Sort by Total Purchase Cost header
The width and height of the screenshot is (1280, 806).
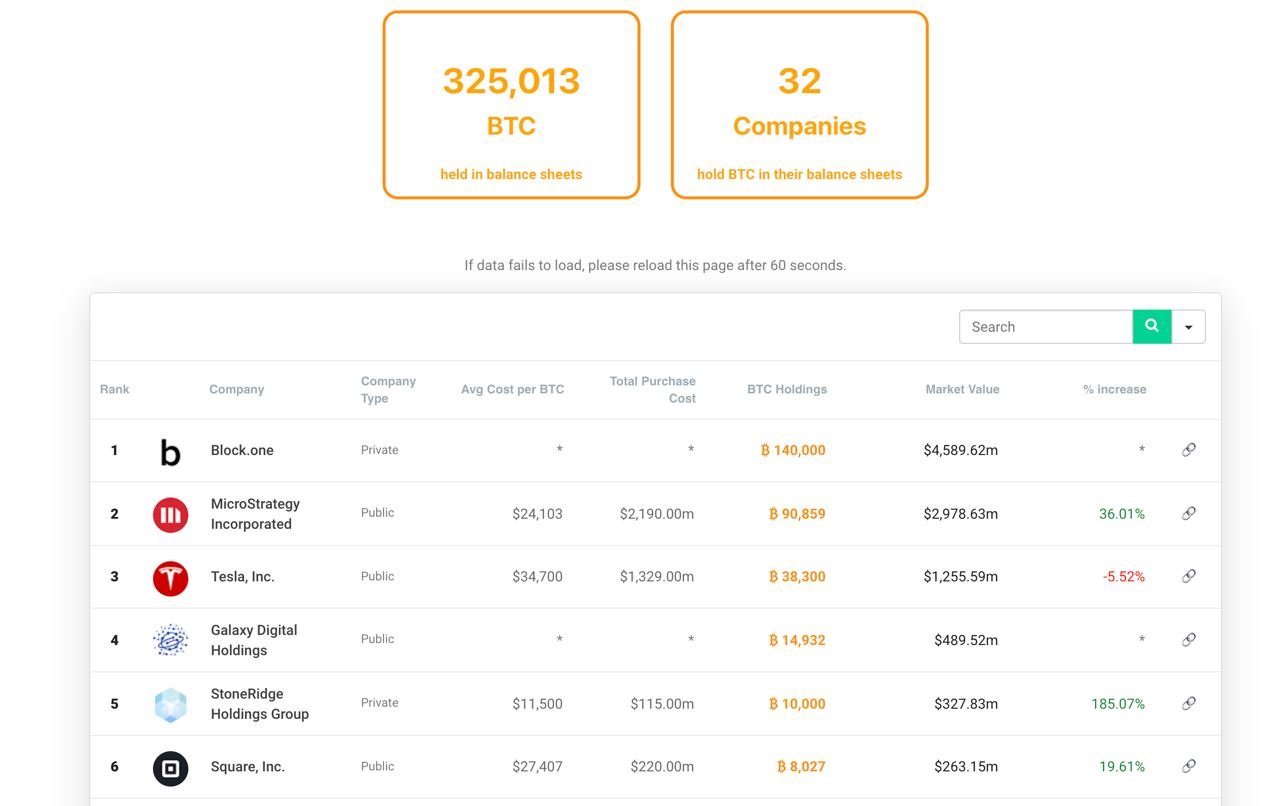[653, 390]
